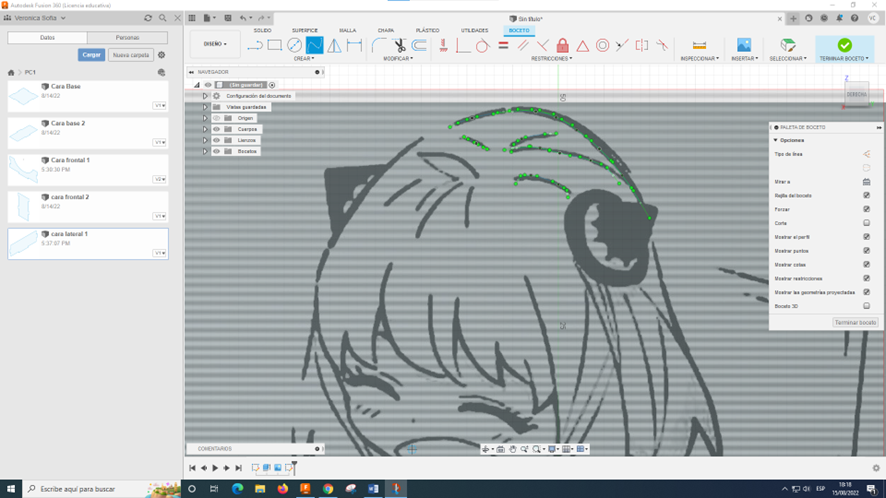Expand Vistas guardadas node

click(205, 107)
